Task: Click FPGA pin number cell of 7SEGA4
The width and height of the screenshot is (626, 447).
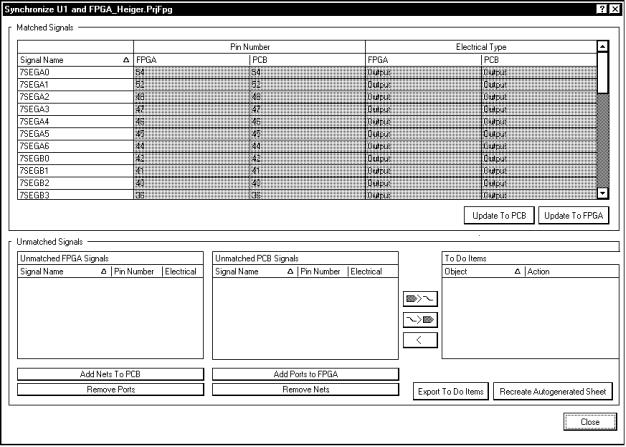Action: coord(191,122)
